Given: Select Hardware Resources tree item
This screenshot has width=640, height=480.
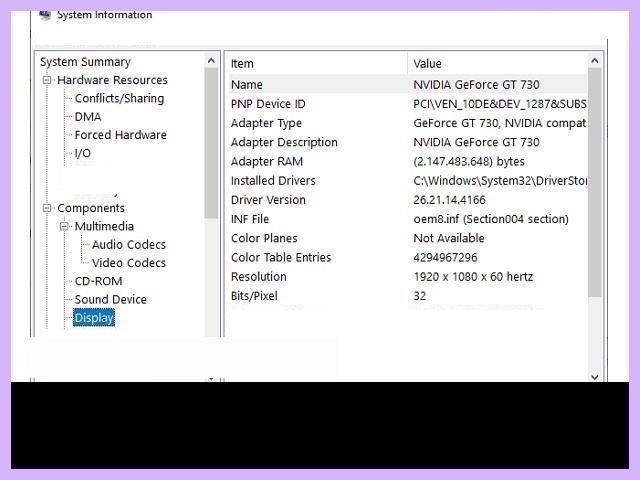Looking at the screenshot, I should coord(112,80).
